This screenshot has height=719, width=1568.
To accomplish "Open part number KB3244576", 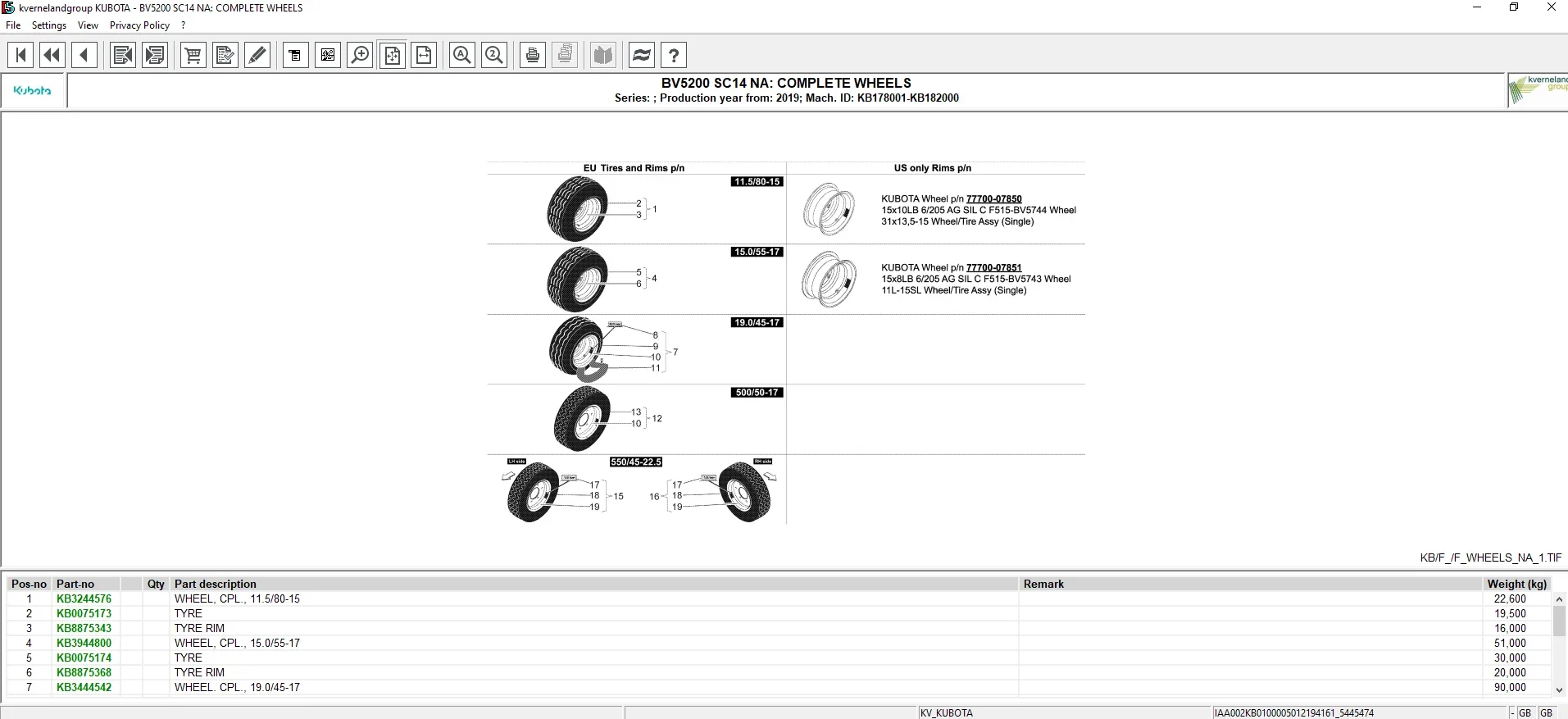I will 84,598.
